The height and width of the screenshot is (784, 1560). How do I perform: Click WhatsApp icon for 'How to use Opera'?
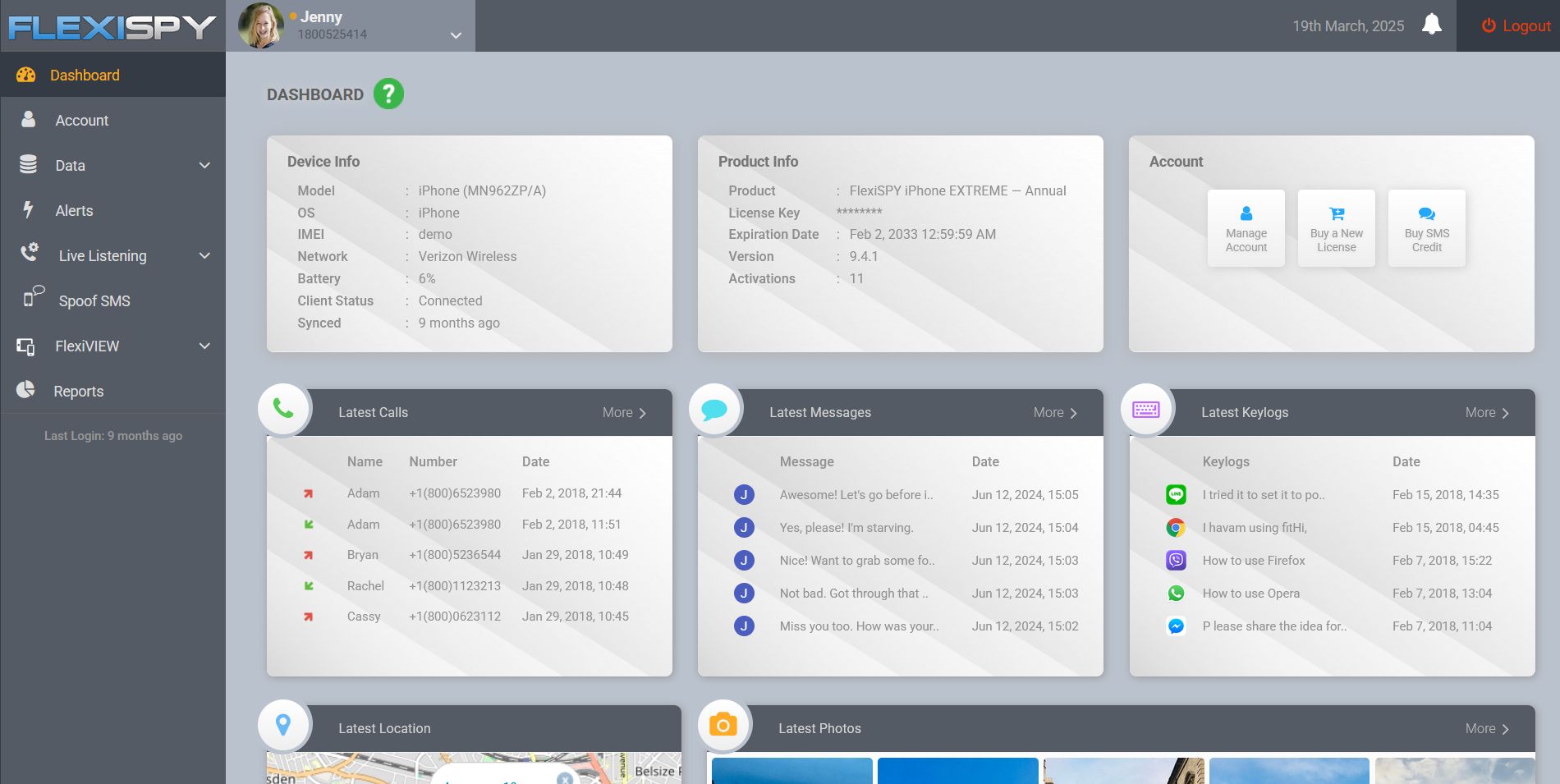click(1176, 593)
